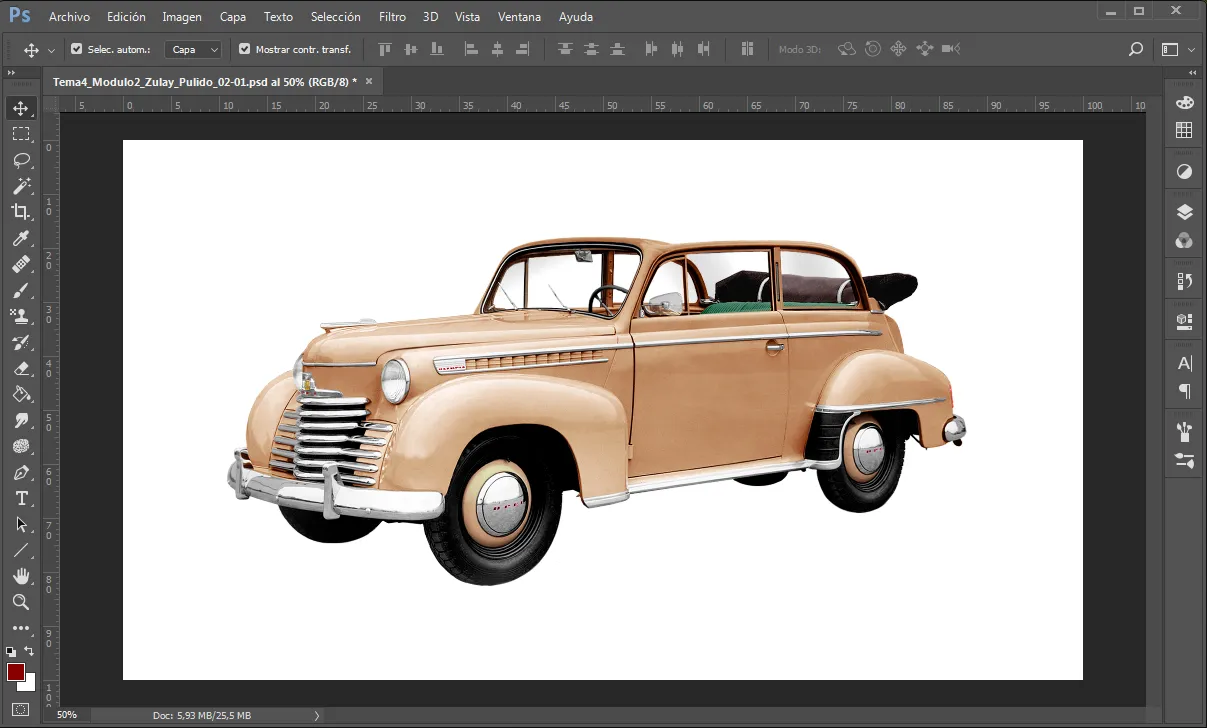The height and width of the screenshot is (728, 1207).
Task: Open the Filtro menu
Action: click(393, 17)
